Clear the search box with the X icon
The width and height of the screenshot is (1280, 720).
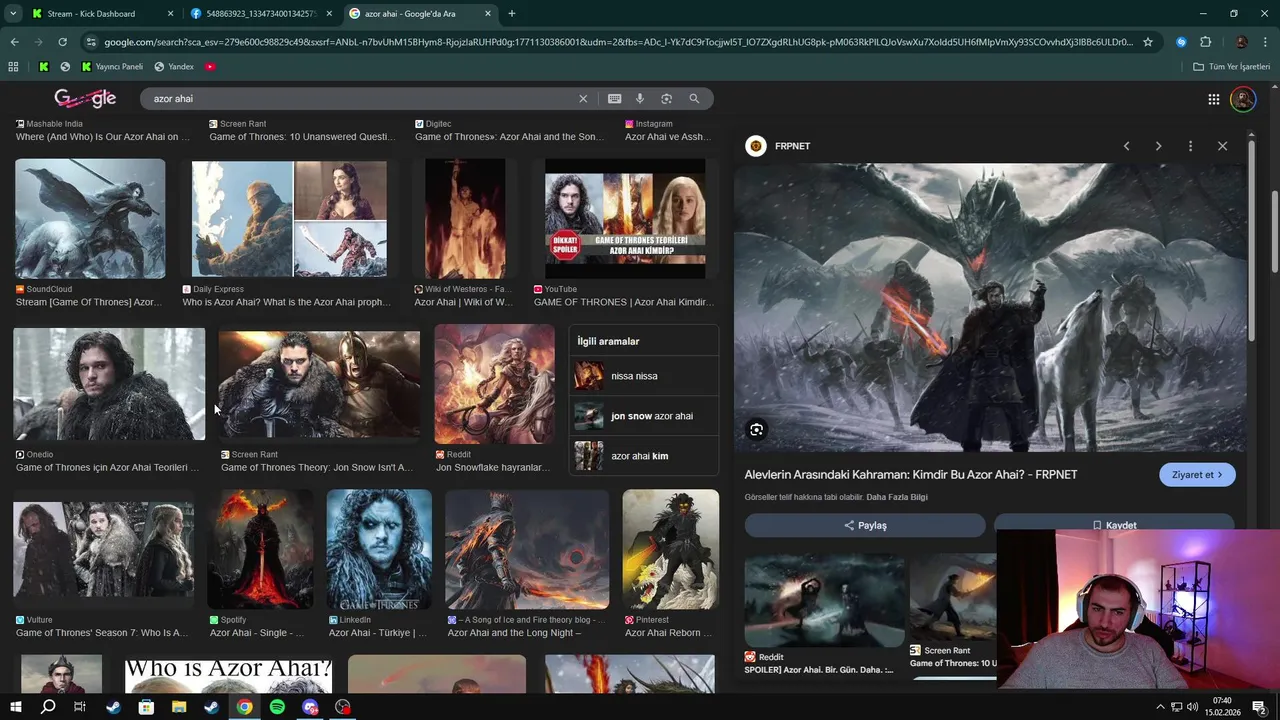(583, 99)
